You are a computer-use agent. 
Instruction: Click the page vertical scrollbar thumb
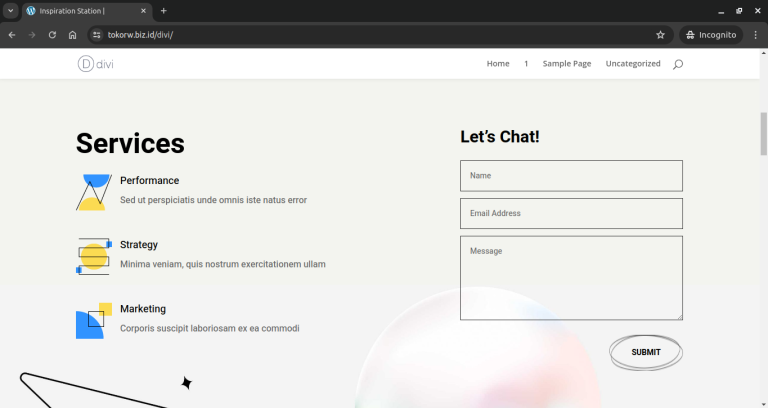[x=764, y=134]
